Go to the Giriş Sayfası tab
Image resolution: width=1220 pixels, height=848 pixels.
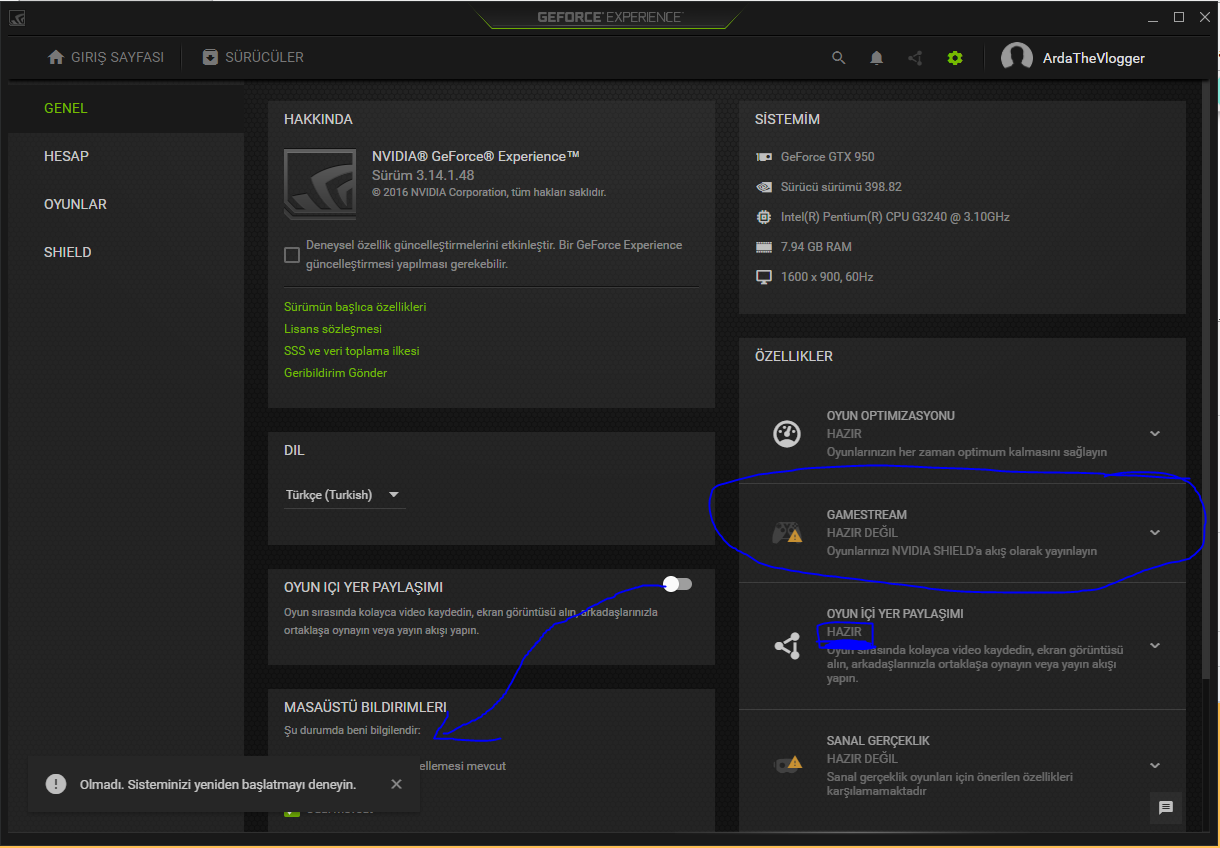click(105, 58)
